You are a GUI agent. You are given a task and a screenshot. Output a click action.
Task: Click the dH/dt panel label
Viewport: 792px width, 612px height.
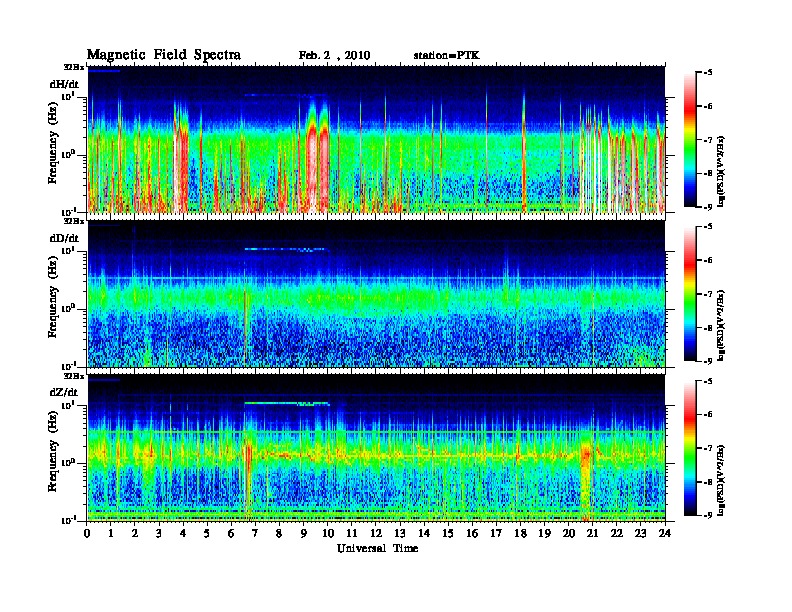tap(64, 84)
